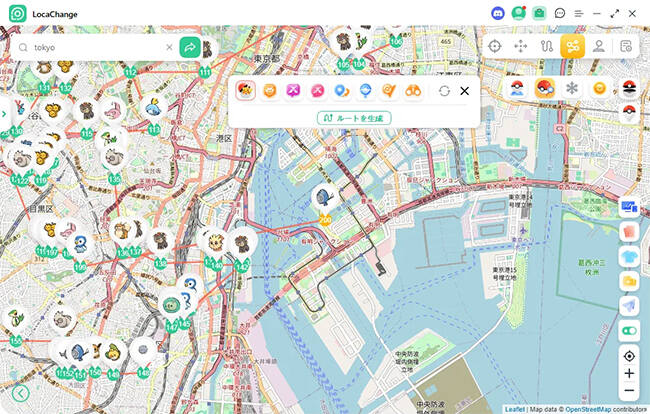Image resolution: width=650 pixels, height=414 pixels.
Task: Click the open Pokéball icon at right edge
Action: click(629, 88)
